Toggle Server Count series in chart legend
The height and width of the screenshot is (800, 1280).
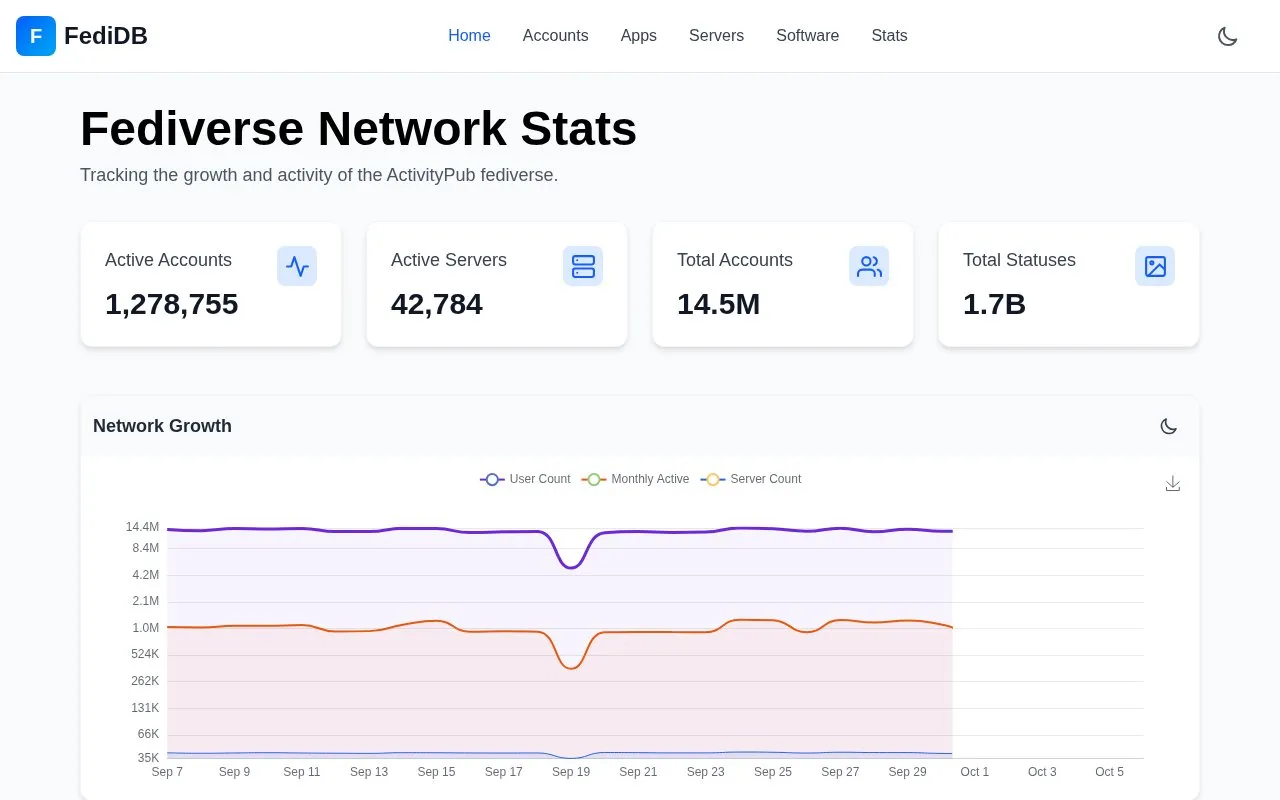(x=751, y=479)
